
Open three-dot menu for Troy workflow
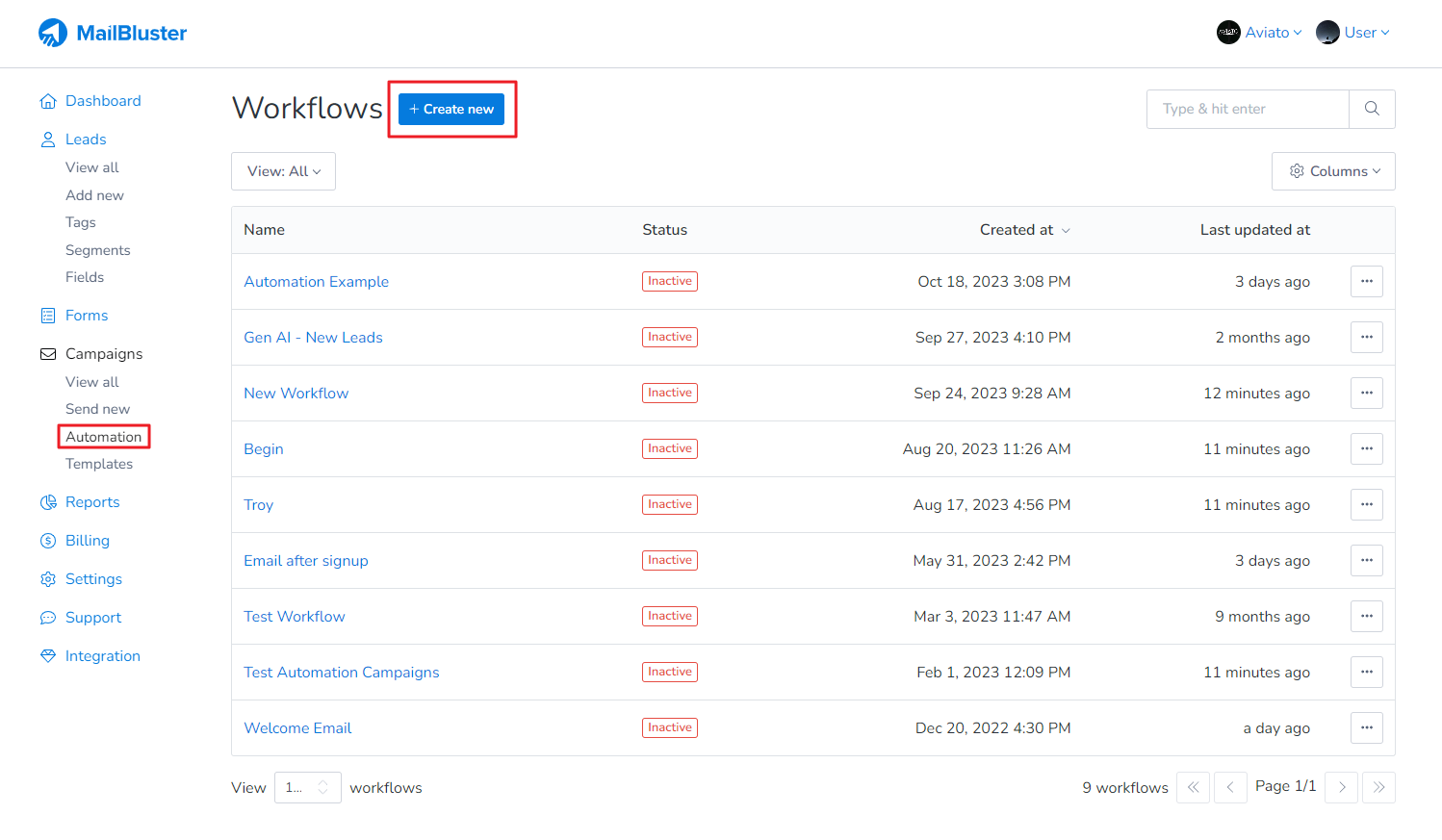coord(1366,505)
